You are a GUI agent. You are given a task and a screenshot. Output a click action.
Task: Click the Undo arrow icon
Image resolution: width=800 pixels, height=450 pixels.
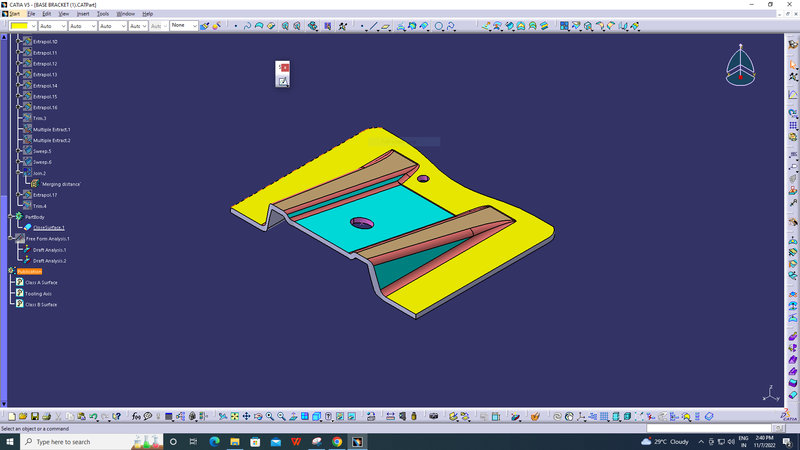click(93, 416)
